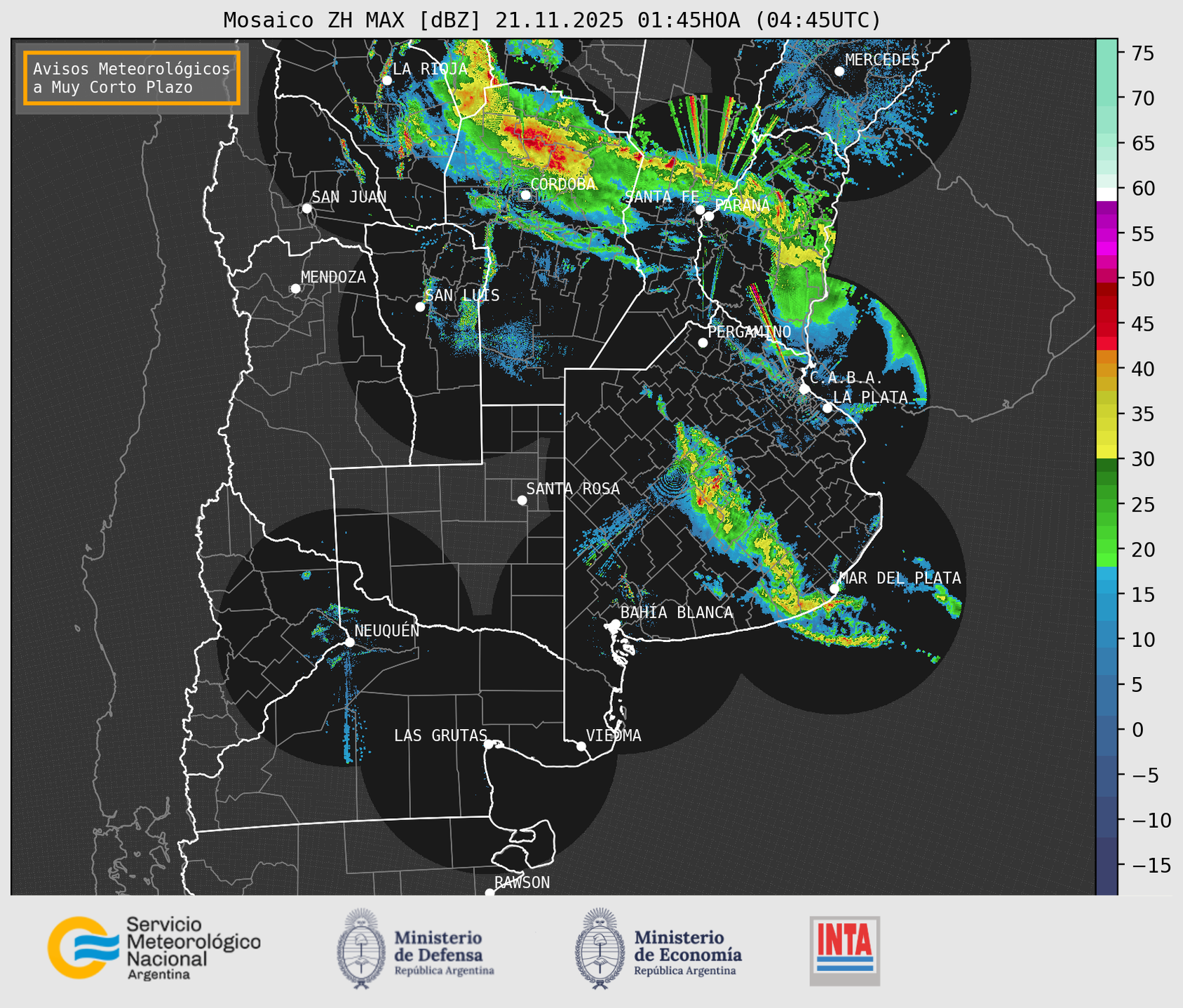Image resolution: width=1183 pixels, height=1008 pixels.
Task: Click the 0 tick label on colorbar
Action: (1137, 730)
